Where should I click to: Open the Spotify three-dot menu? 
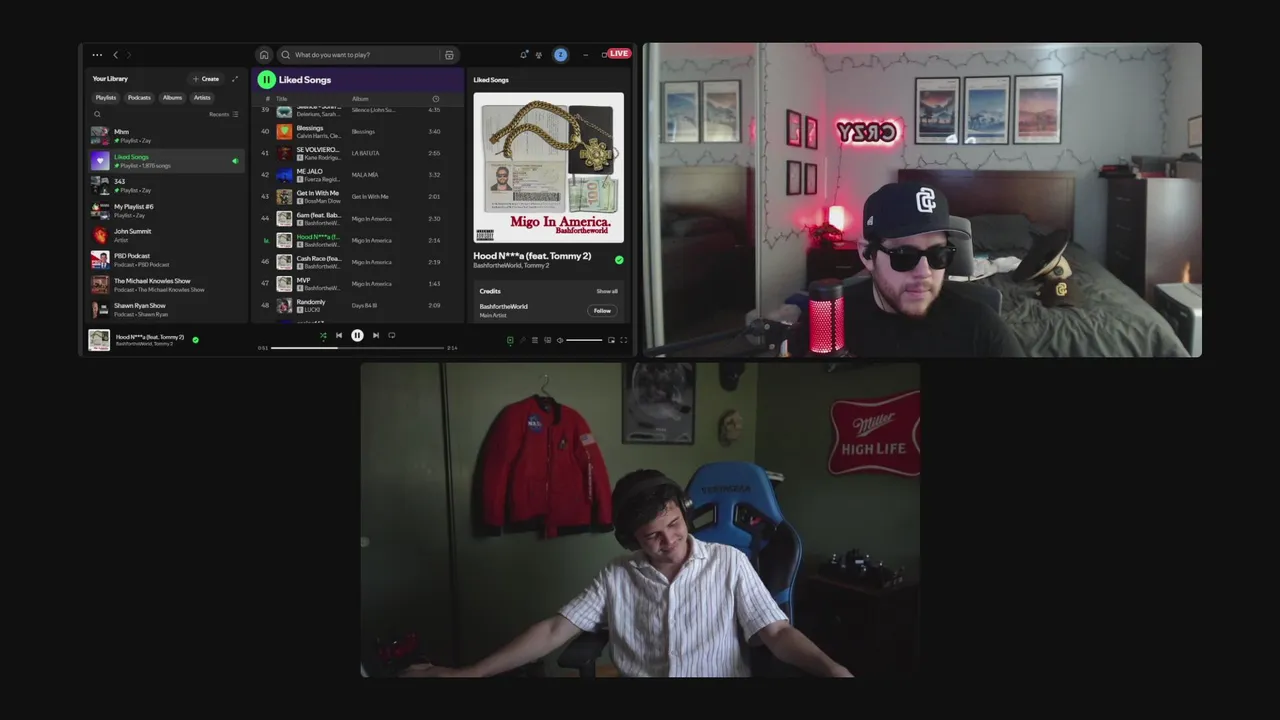tap(97, 55)
